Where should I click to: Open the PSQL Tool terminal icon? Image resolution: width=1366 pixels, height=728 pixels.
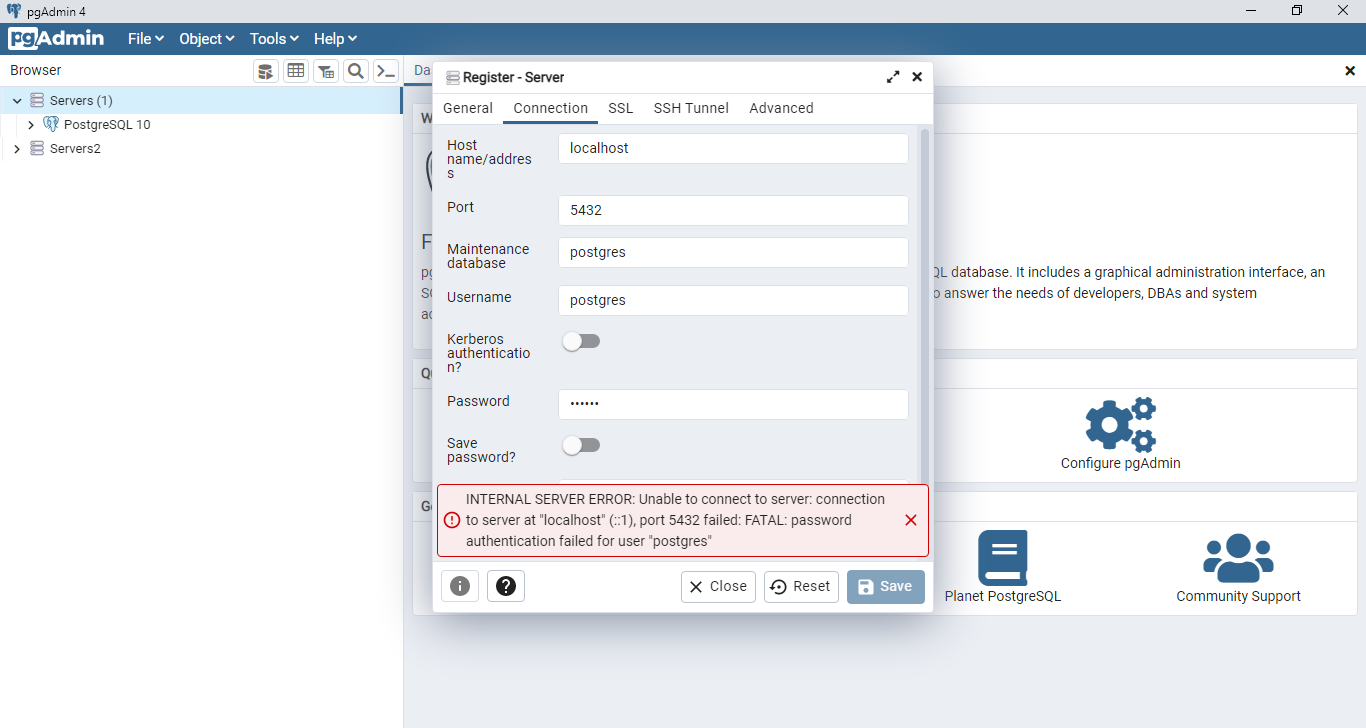pyautogui.click(x=385, y=70)
